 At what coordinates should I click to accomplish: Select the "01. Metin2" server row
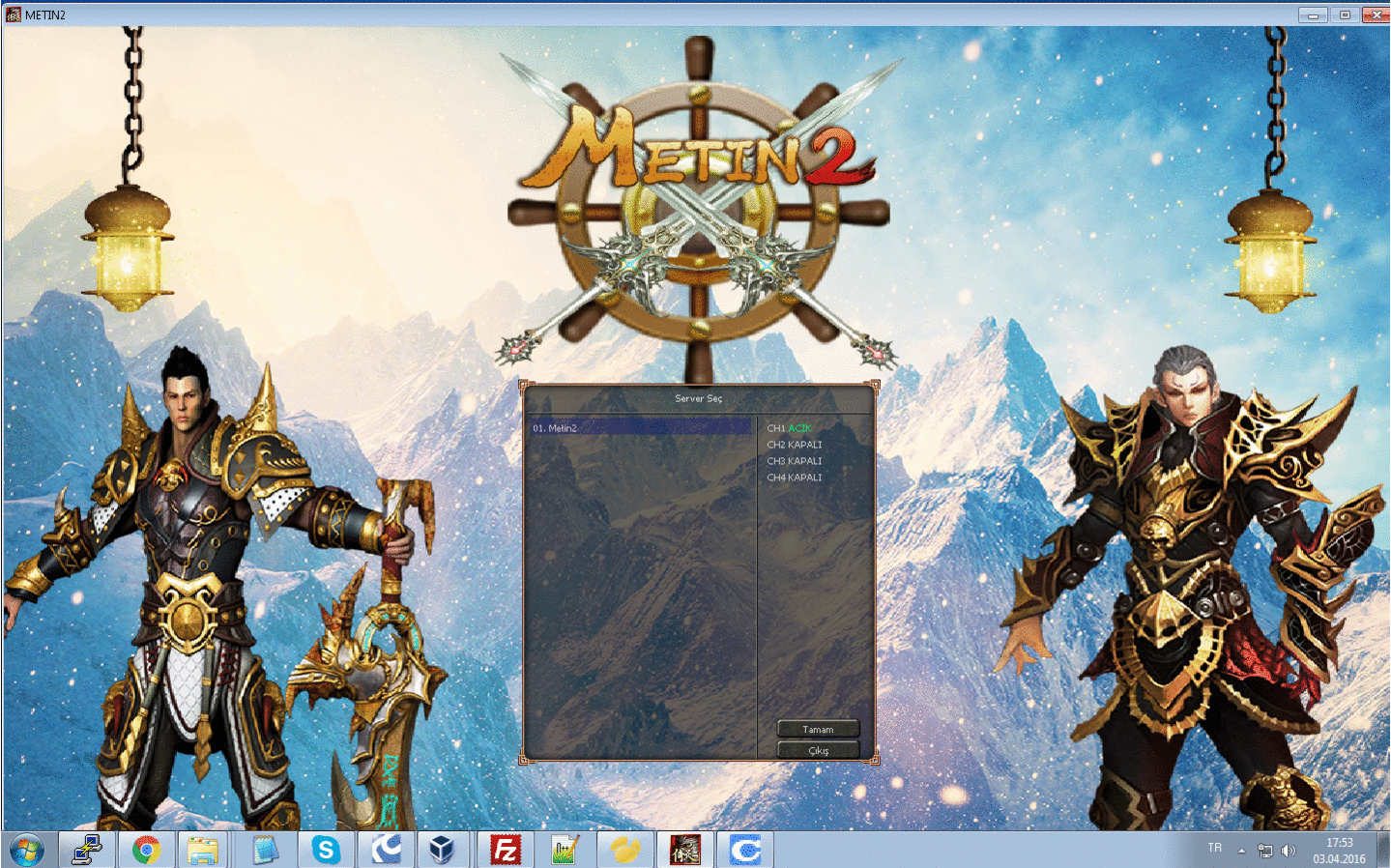click(x=640, y=427)
